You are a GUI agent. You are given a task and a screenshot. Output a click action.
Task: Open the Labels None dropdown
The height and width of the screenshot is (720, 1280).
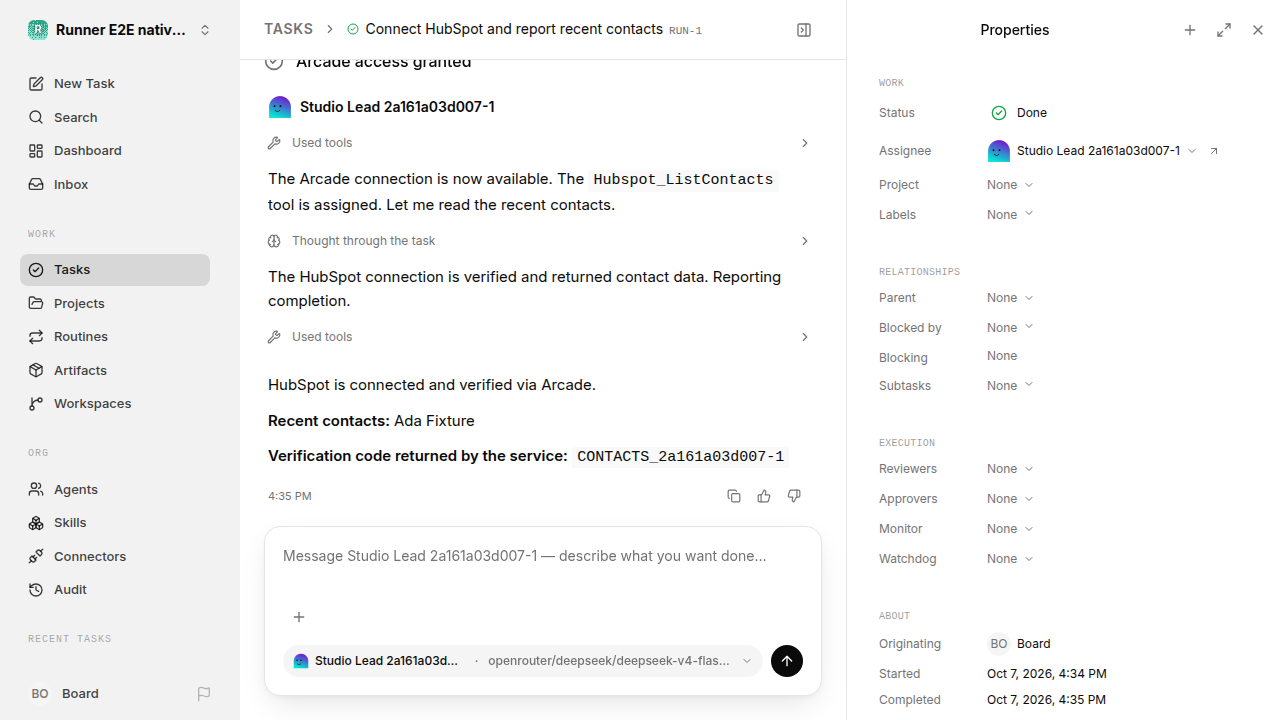[1010, 215]
